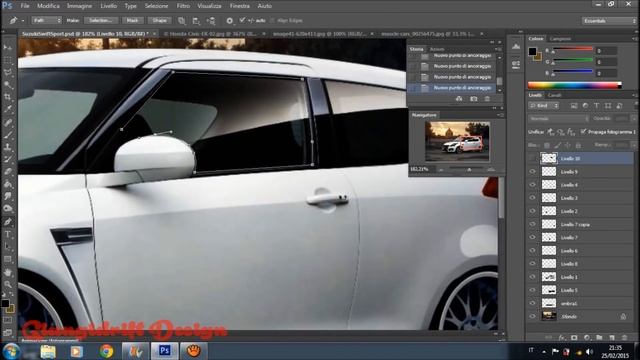This screenshot has width=640, height=360.
Task: Hide Livello 1 layer
Action: click(532, 277)
